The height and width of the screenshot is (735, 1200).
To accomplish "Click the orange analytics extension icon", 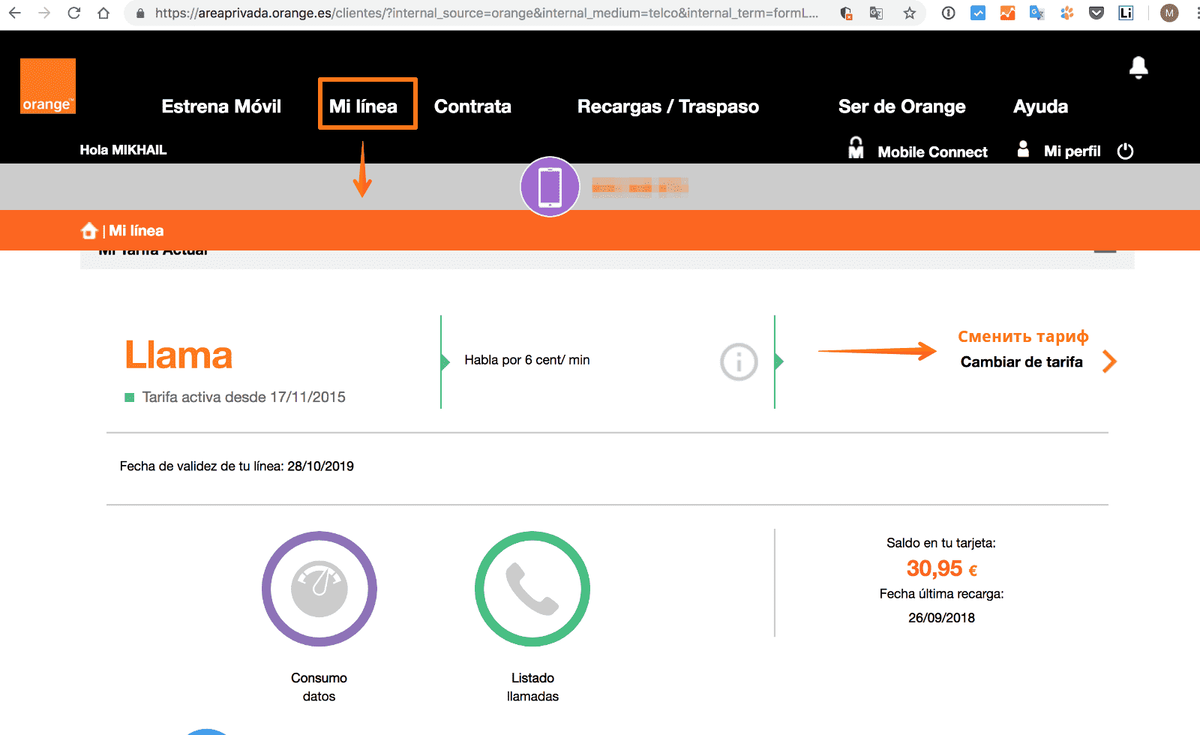I will tap(1007, 14).
